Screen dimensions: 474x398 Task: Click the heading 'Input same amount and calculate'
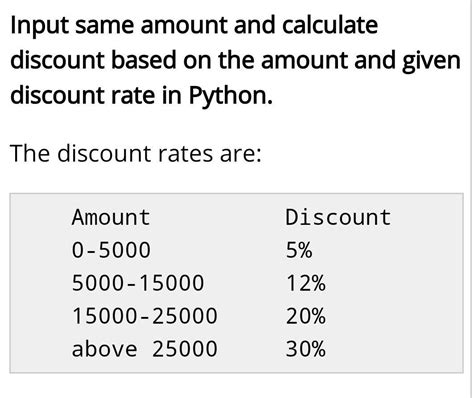(194, 26)
